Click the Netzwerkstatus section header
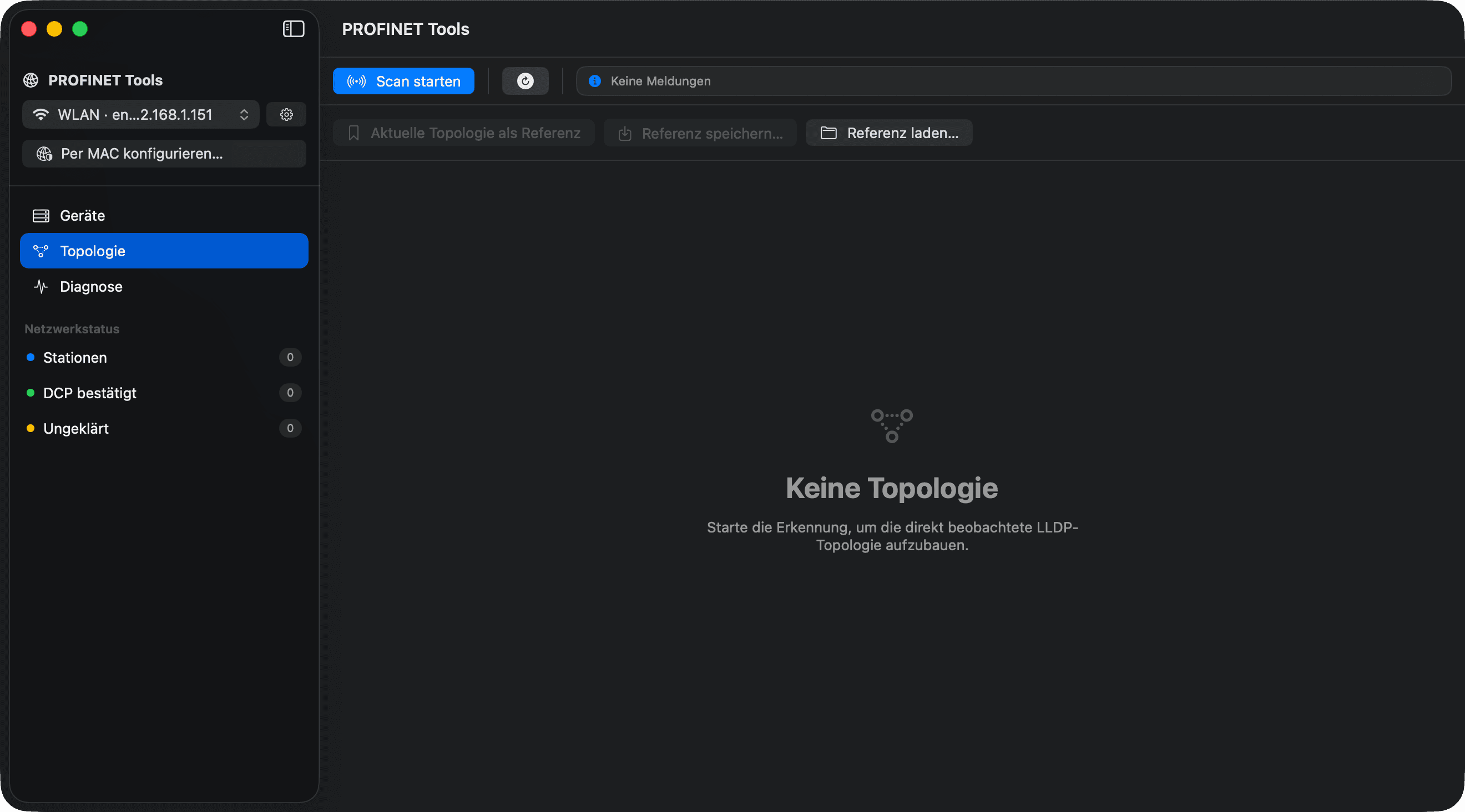This screenshot has width=1465, height=812. 72,329
